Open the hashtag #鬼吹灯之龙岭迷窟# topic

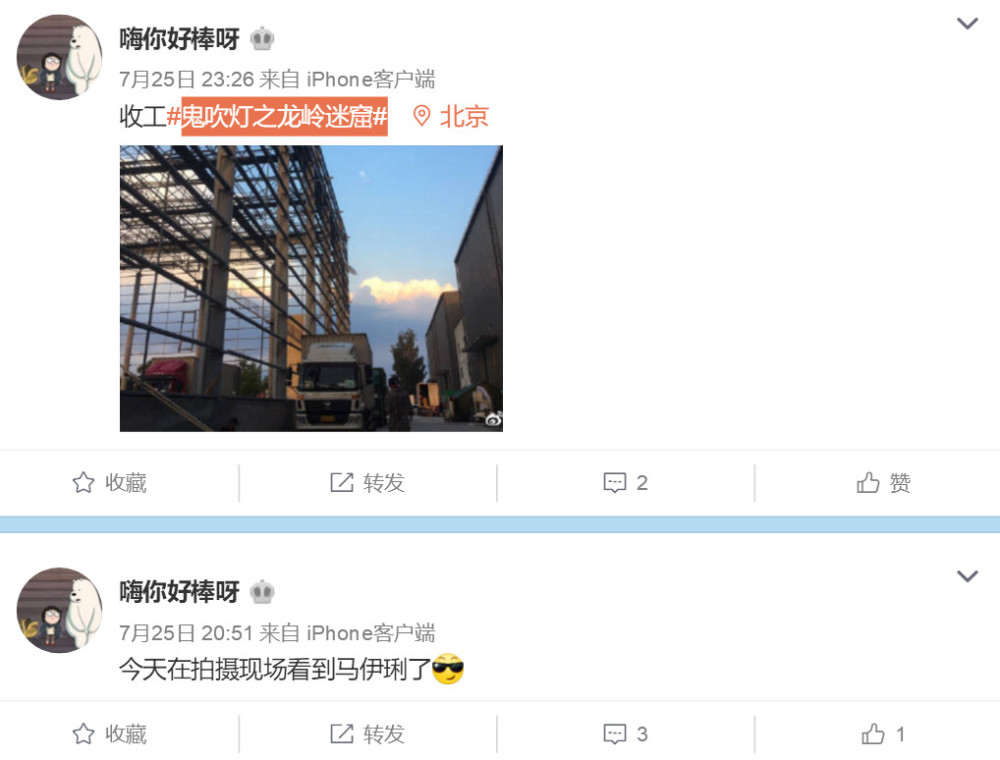[x=277, y=116]
